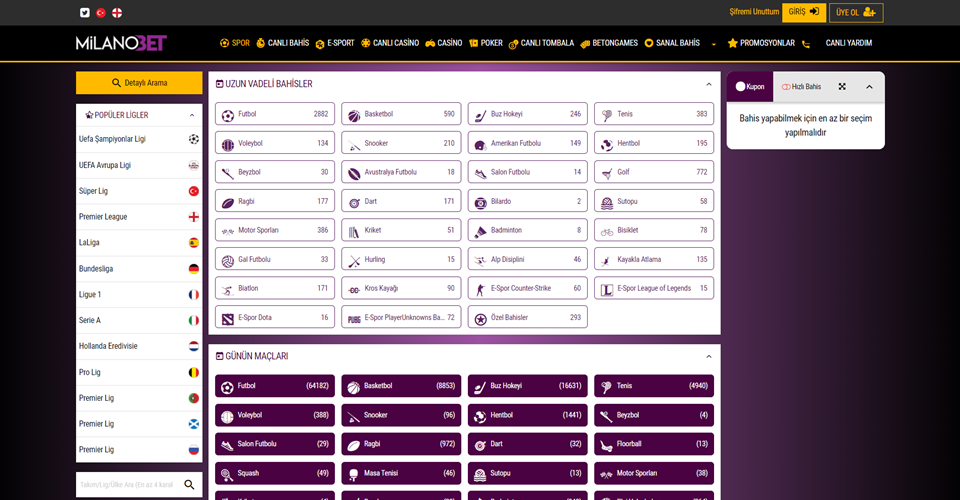Screen dimensions: 960x500
Task: Open the MilanoBet logo home link
Action: (121, 43)
